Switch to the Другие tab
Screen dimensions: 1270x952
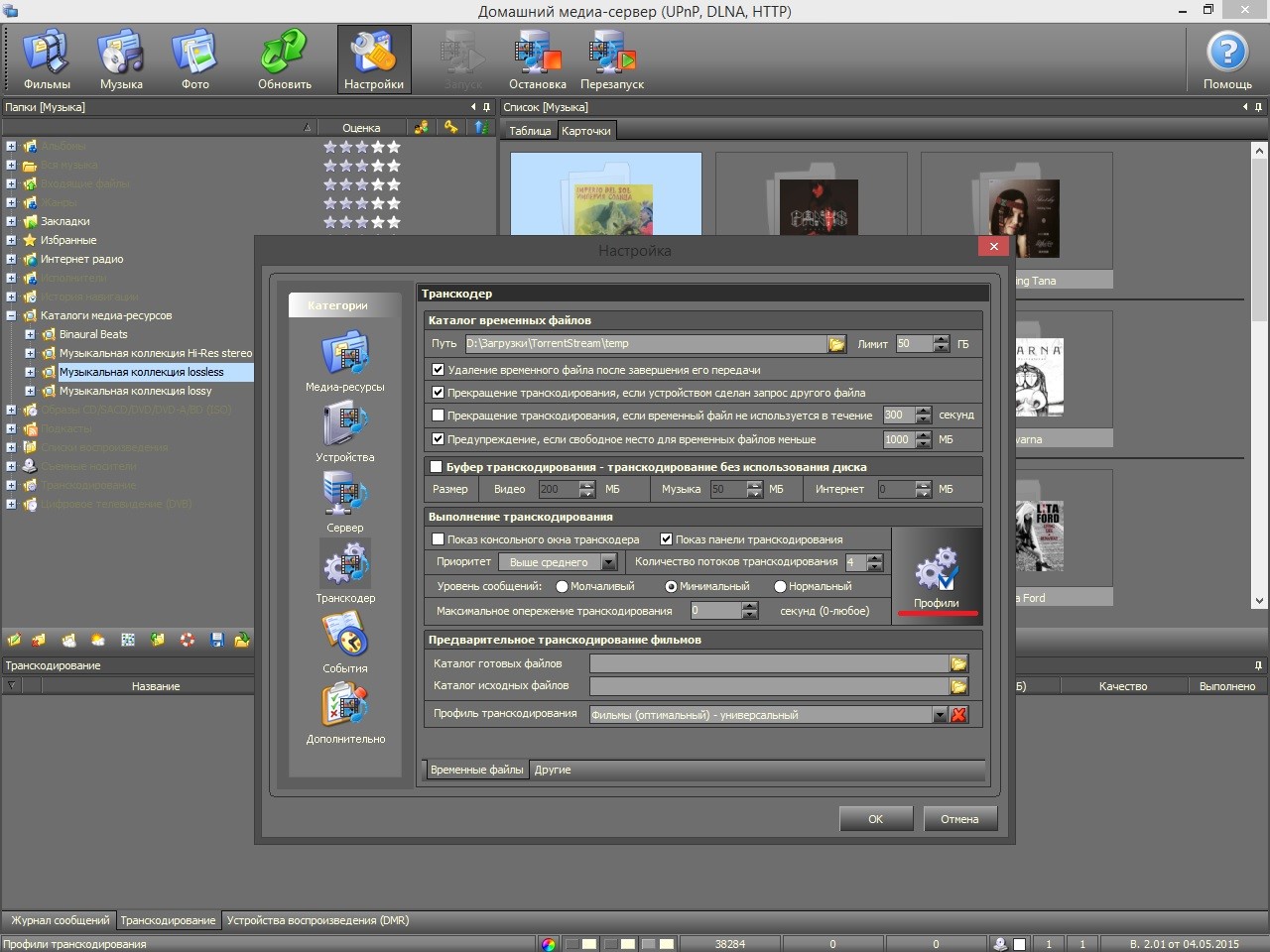tap(553, 770)
